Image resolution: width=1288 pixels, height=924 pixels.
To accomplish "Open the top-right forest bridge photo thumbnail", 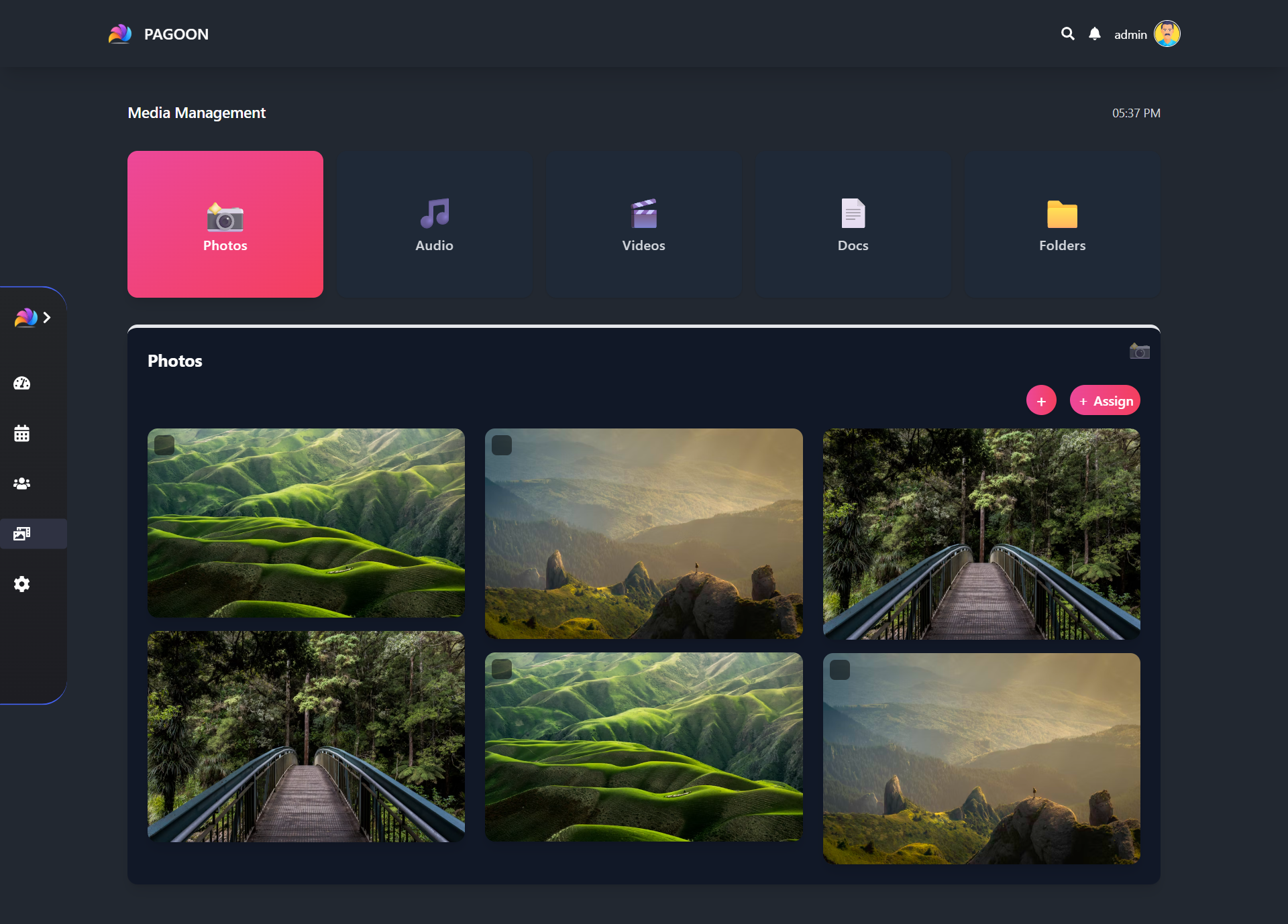I will (981, 534).
